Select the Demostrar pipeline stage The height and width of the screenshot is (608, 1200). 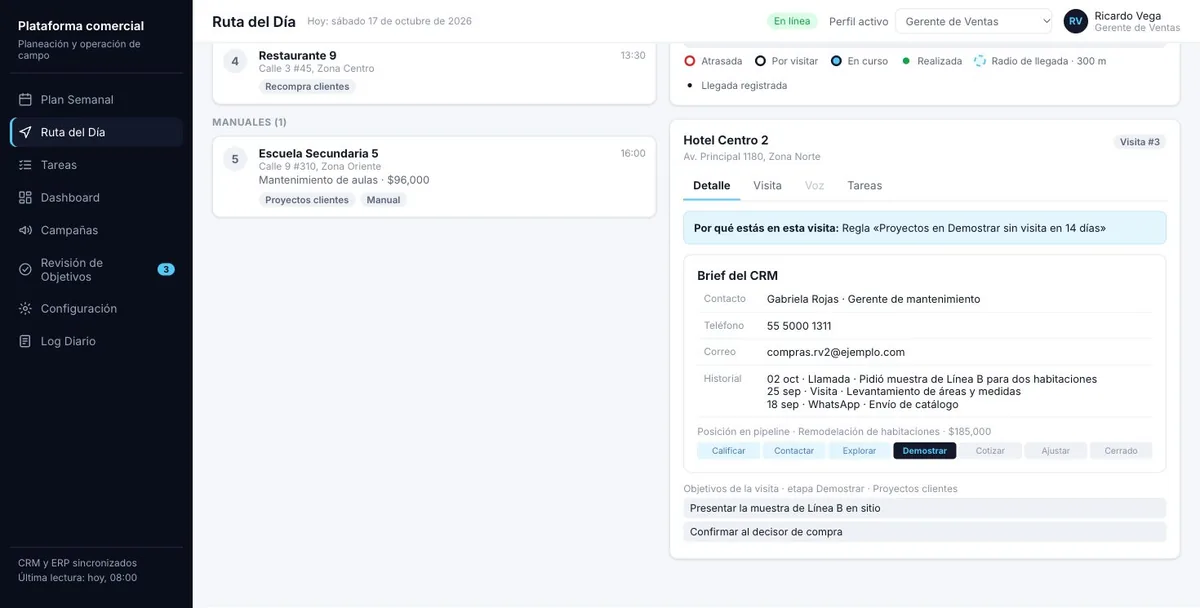click(925, 451)
